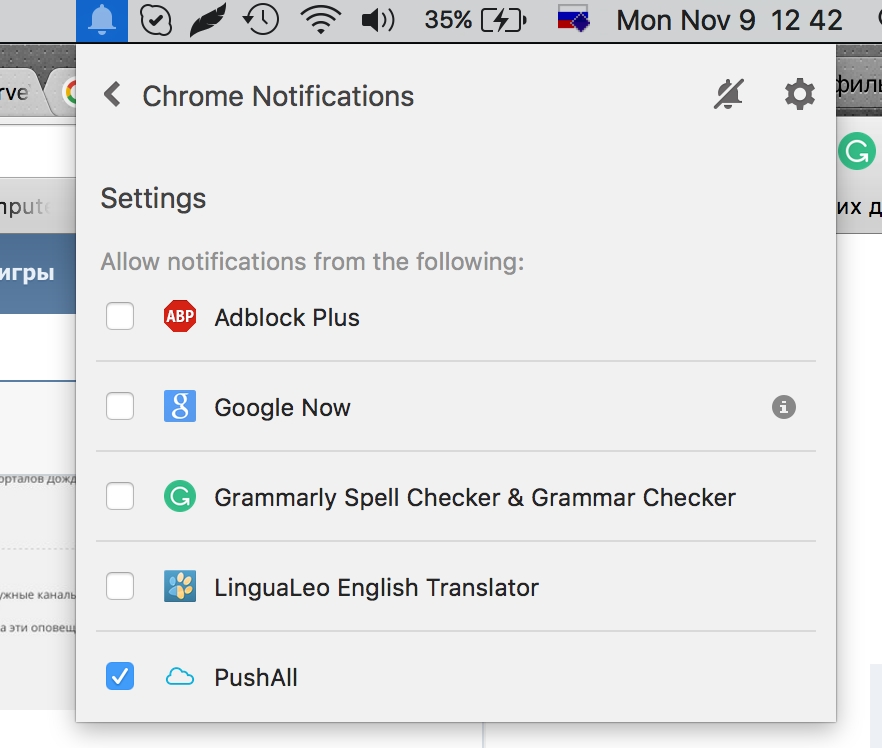882x748 pixels.
Task: Click "Allow notifications from the following:" text
Action: tap(312, 262)
